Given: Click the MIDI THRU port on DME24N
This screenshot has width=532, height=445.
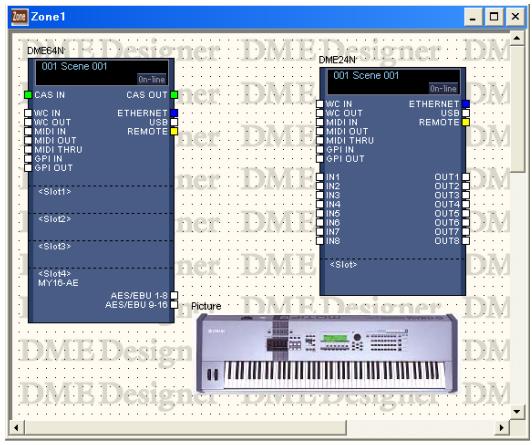Looking at the screenshot, I should pos(320,140).
